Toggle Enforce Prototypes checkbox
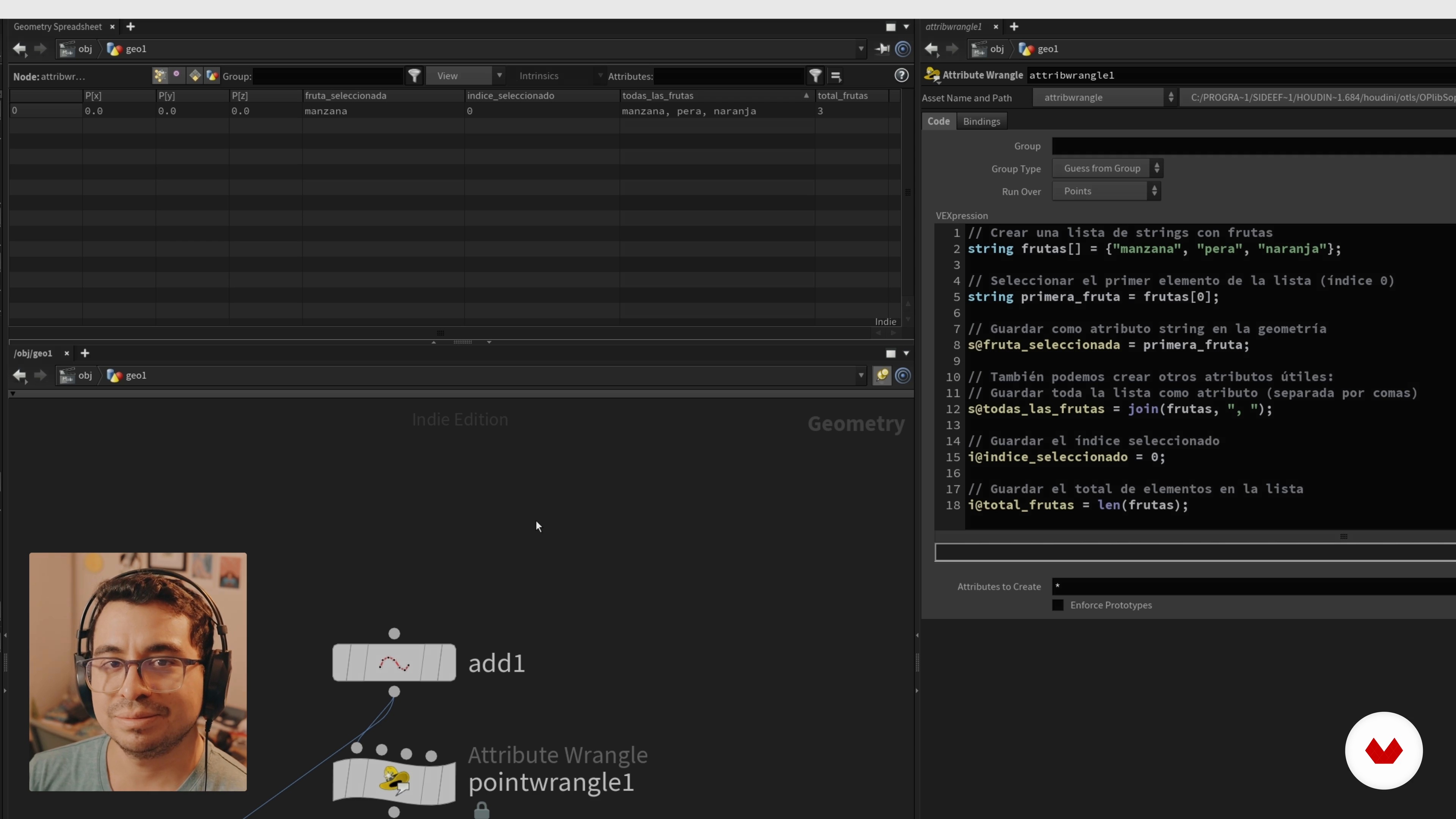1456x819 pixels. pyautogui.click(x=1058, y=606)
